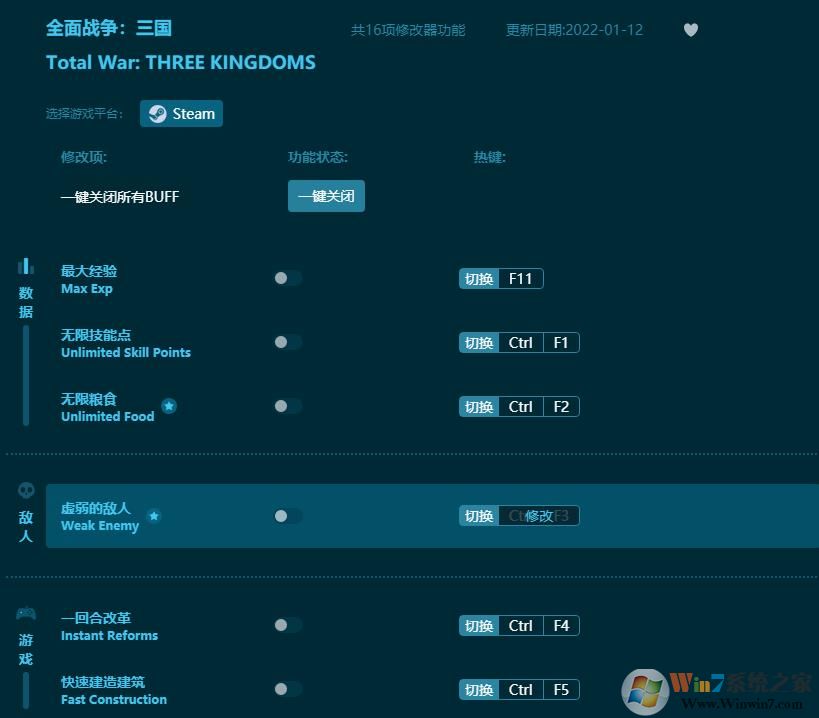Click the hotkey edit field on Weak Enemy
Screen dimensions: 819x718
point(540,515)
